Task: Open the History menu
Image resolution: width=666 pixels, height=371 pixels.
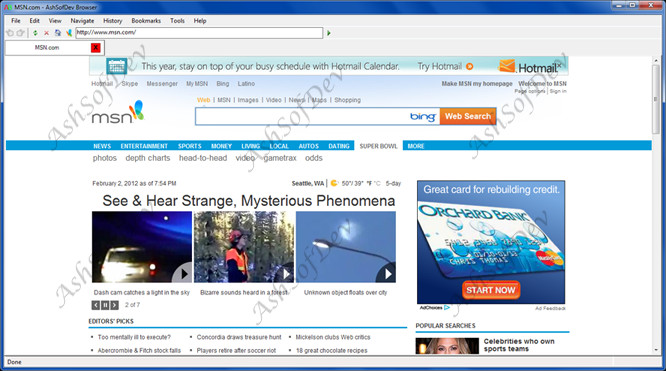Action: 113,20
